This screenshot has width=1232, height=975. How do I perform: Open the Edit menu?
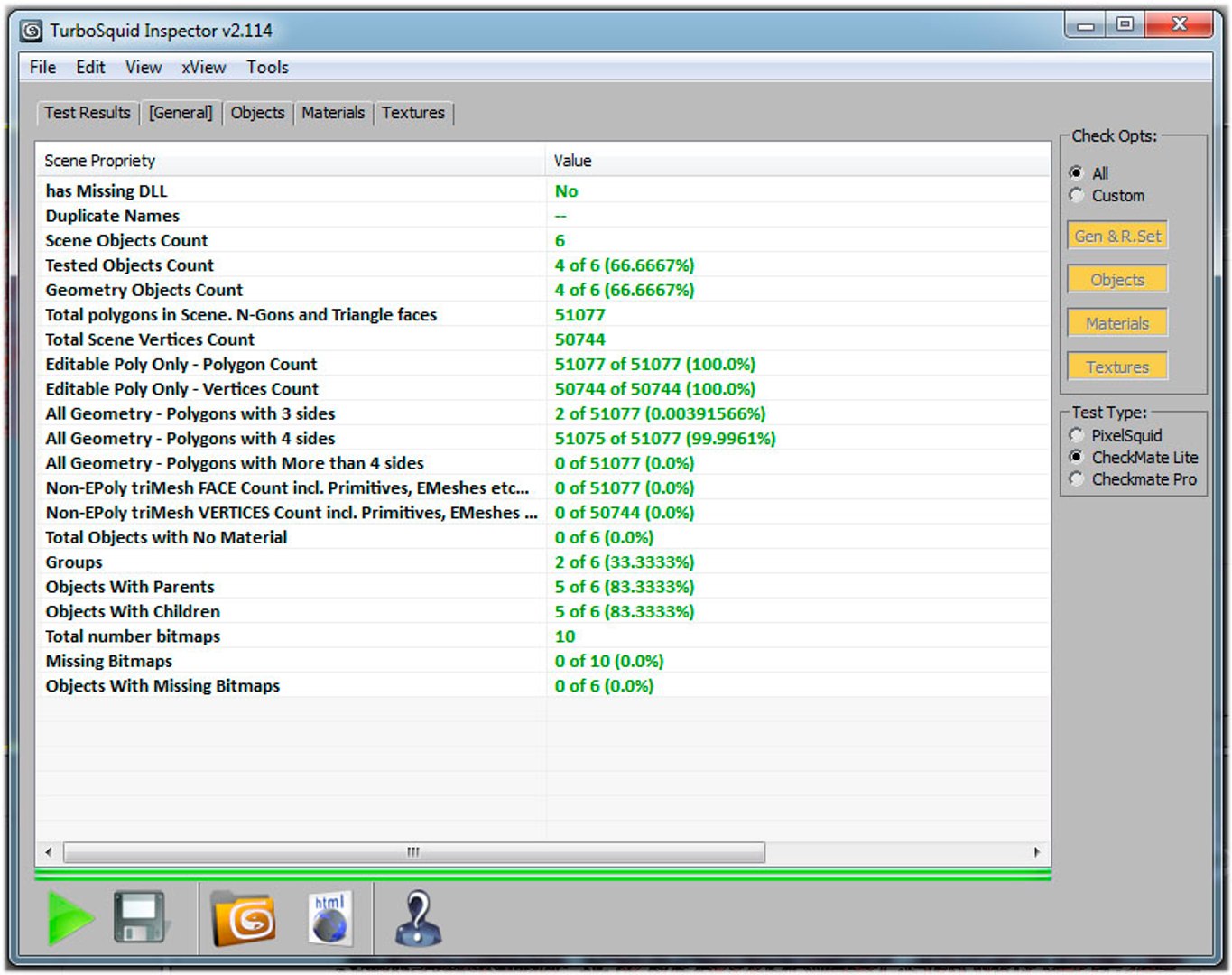90,68
